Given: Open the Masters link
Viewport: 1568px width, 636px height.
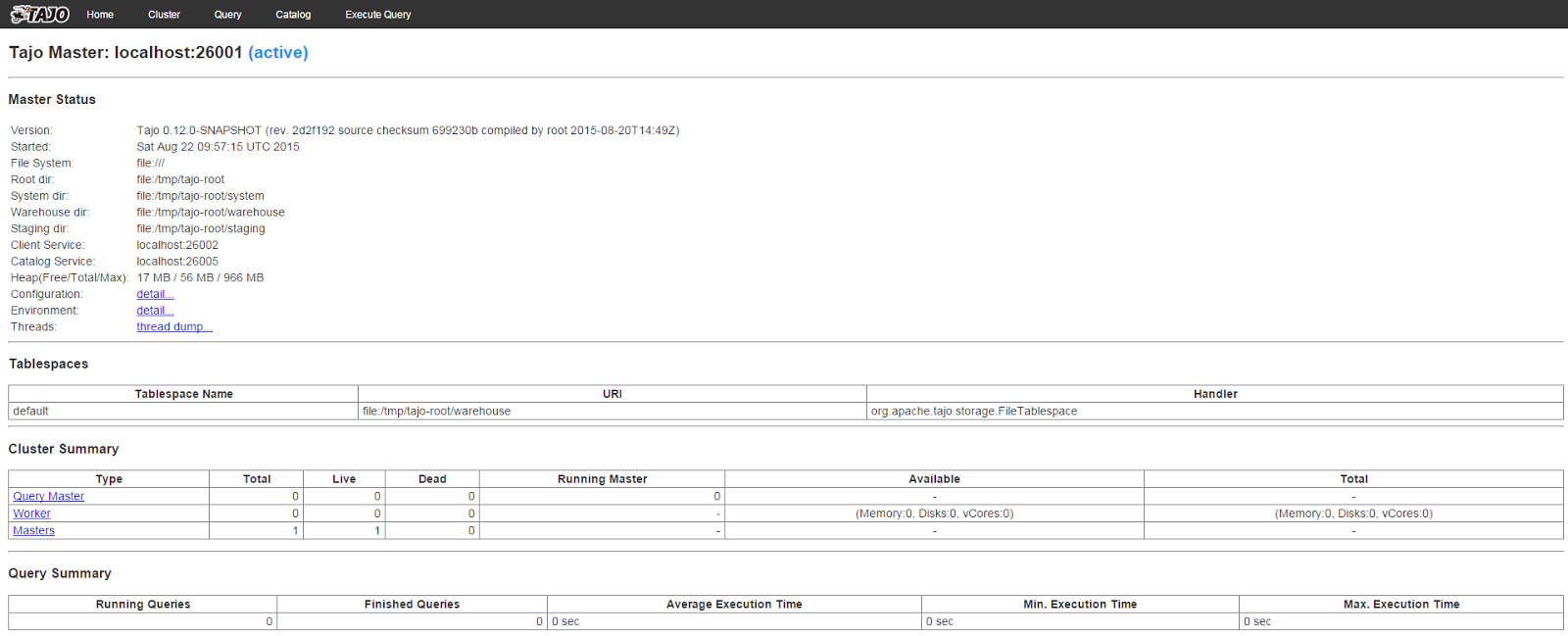Looking at the screenshot, I should [33, 531].
